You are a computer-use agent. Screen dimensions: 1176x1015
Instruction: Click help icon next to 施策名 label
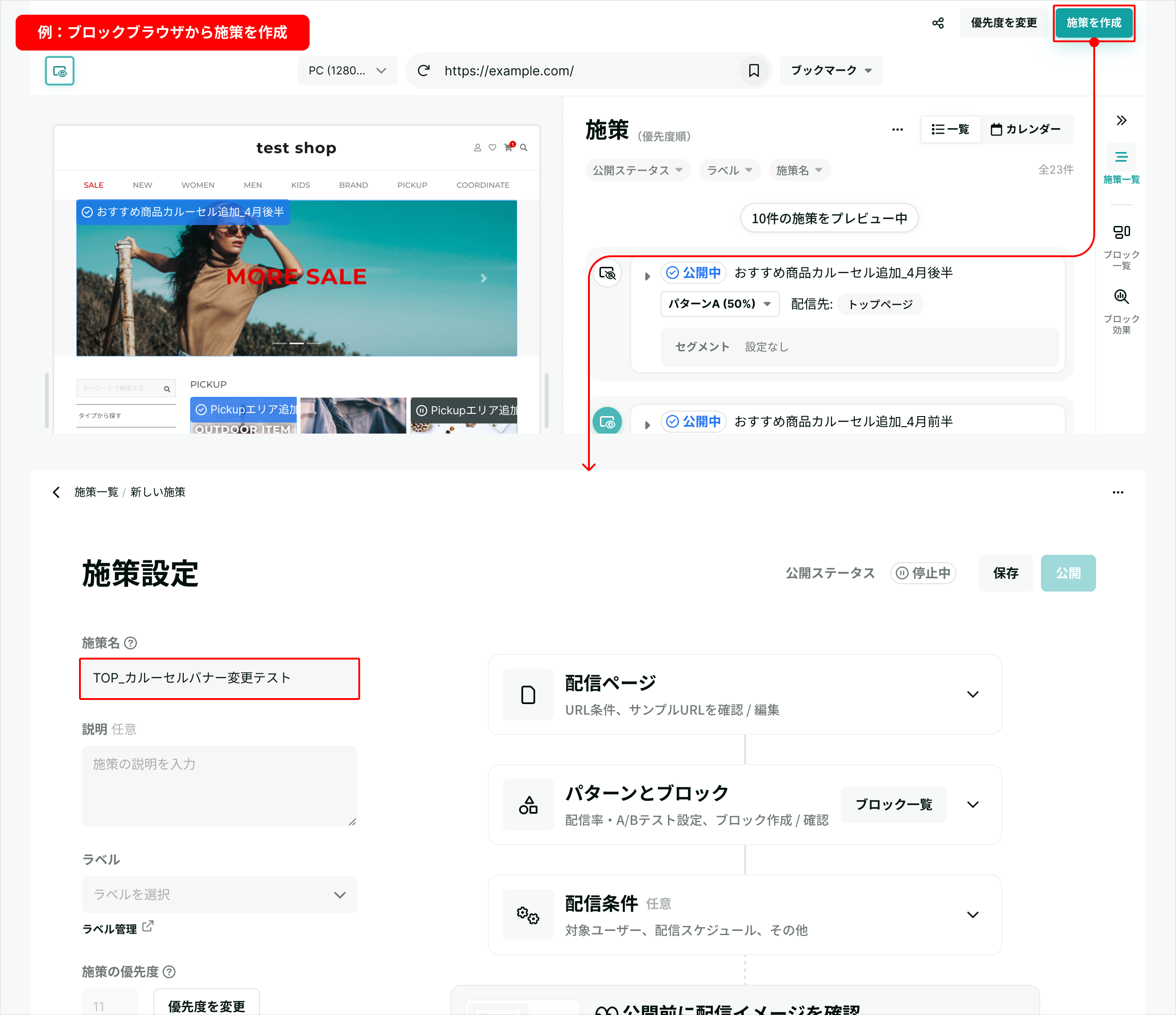[x=130, y=643]
